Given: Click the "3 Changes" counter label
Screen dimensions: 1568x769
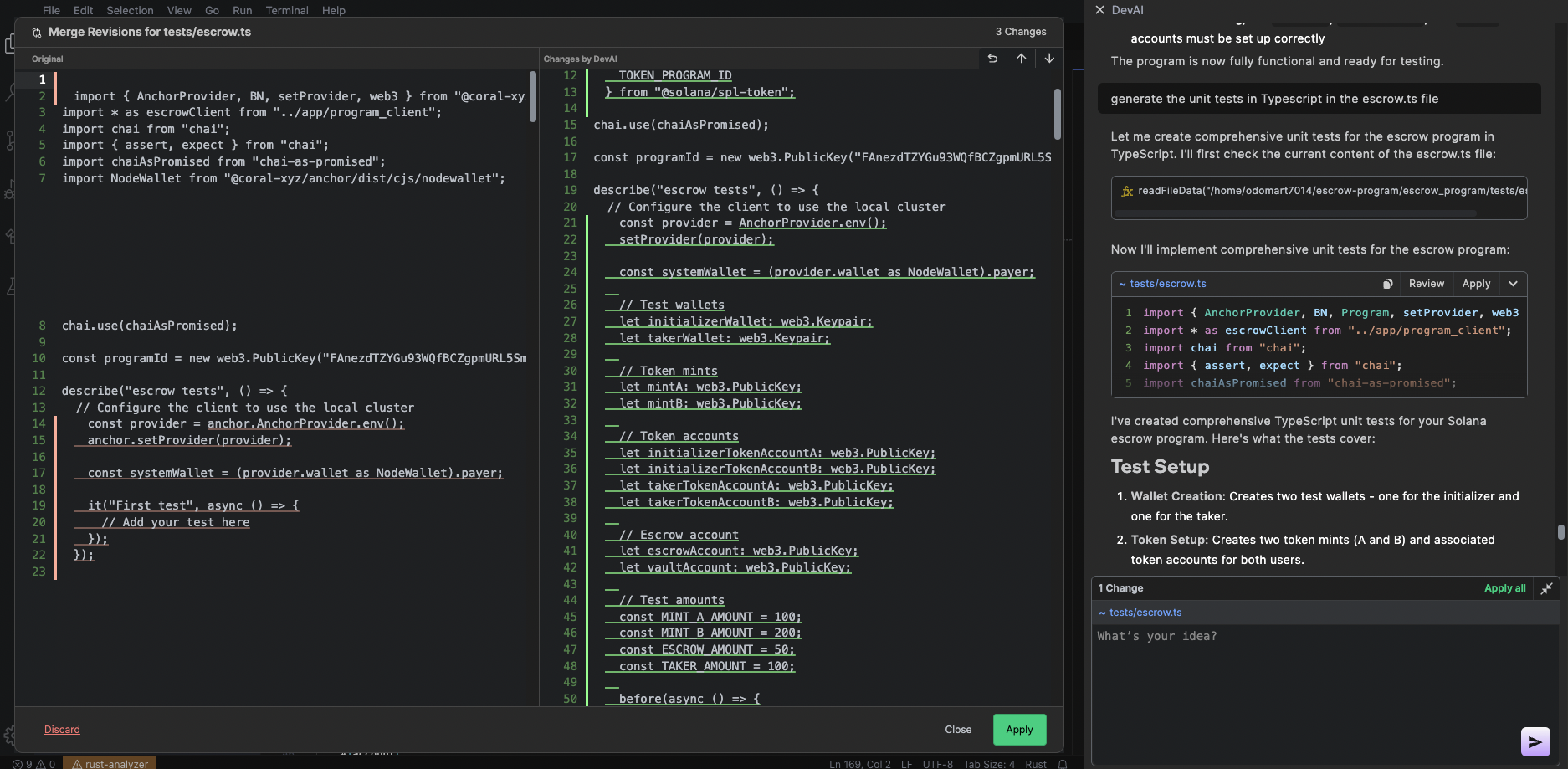Looking at the screenshot, I should (x=1021, y=32).
